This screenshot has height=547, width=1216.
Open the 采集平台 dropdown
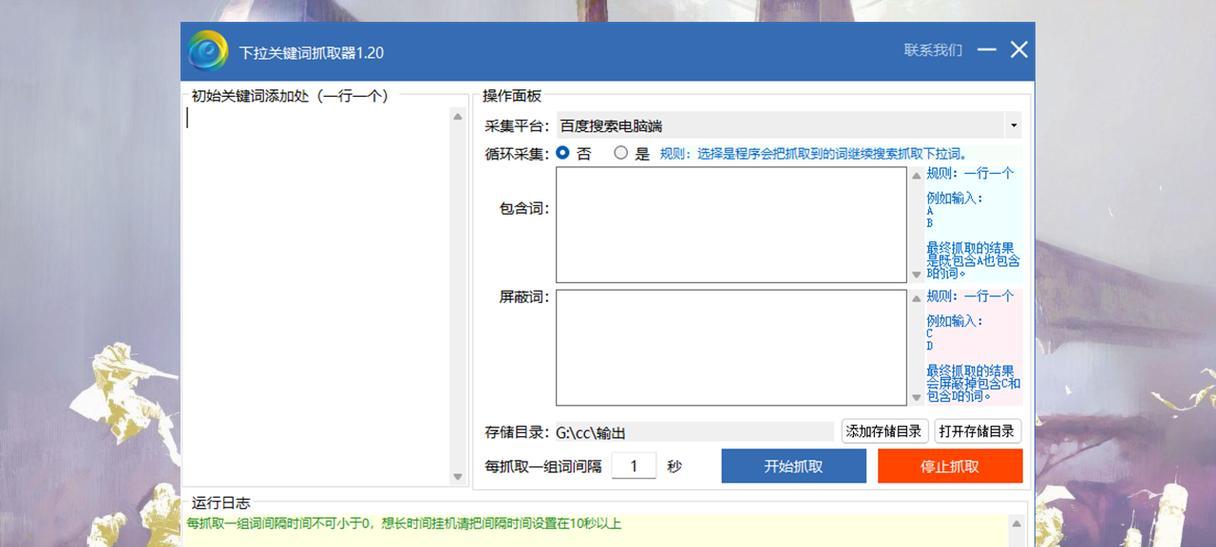788,125
